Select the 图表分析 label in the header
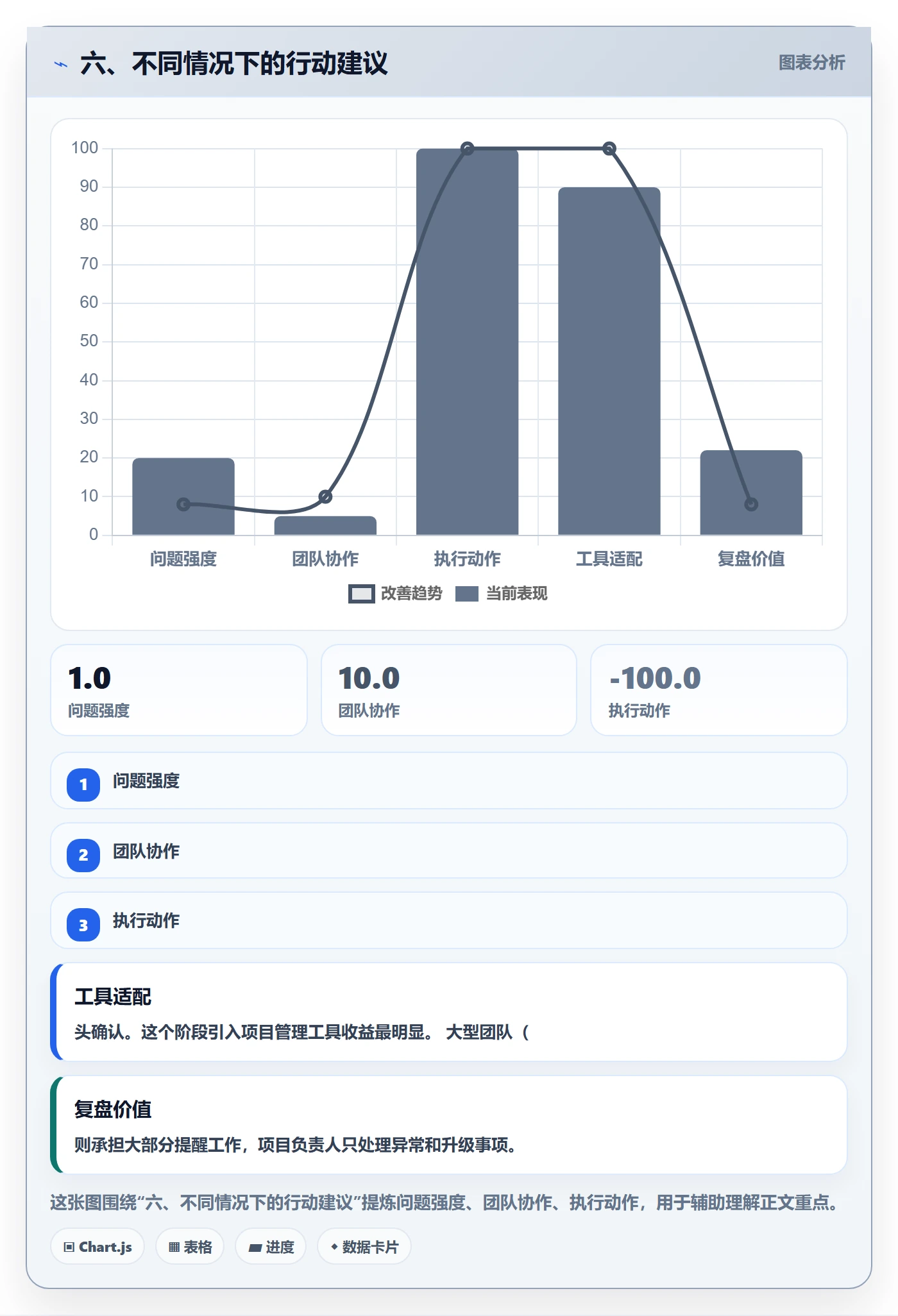898x1316 pixels. click(811, 63)
